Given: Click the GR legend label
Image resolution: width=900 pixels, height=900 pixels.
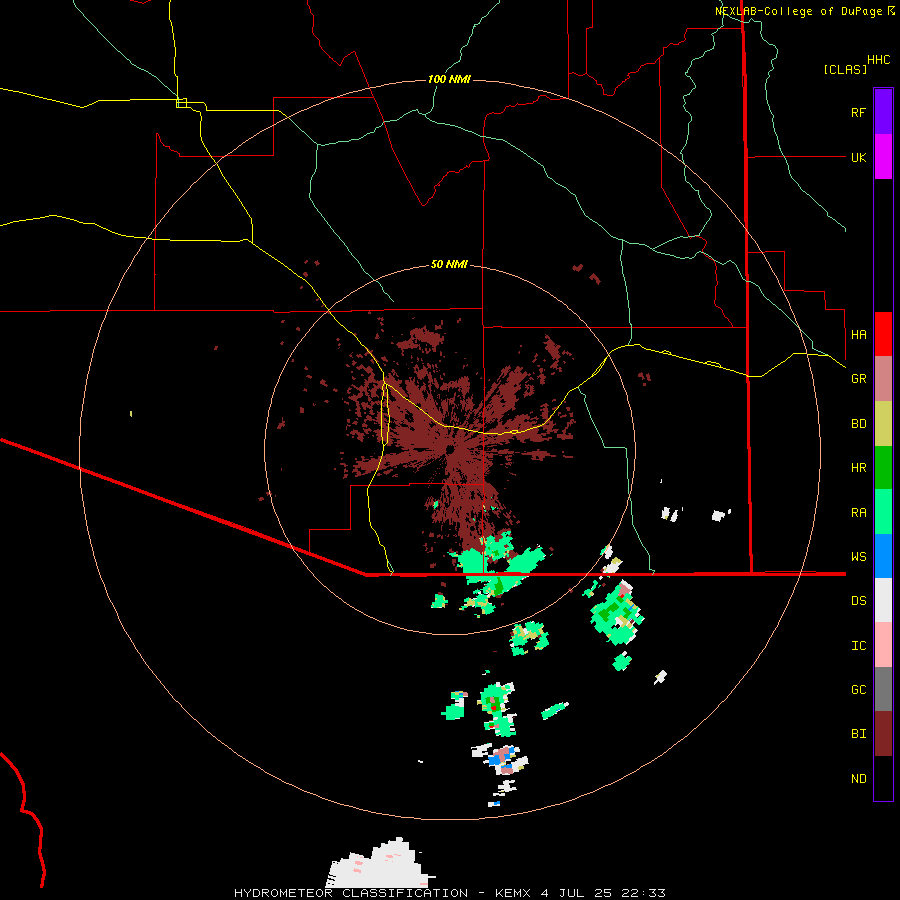Looking at the screenshot, I should coord(858,379).
